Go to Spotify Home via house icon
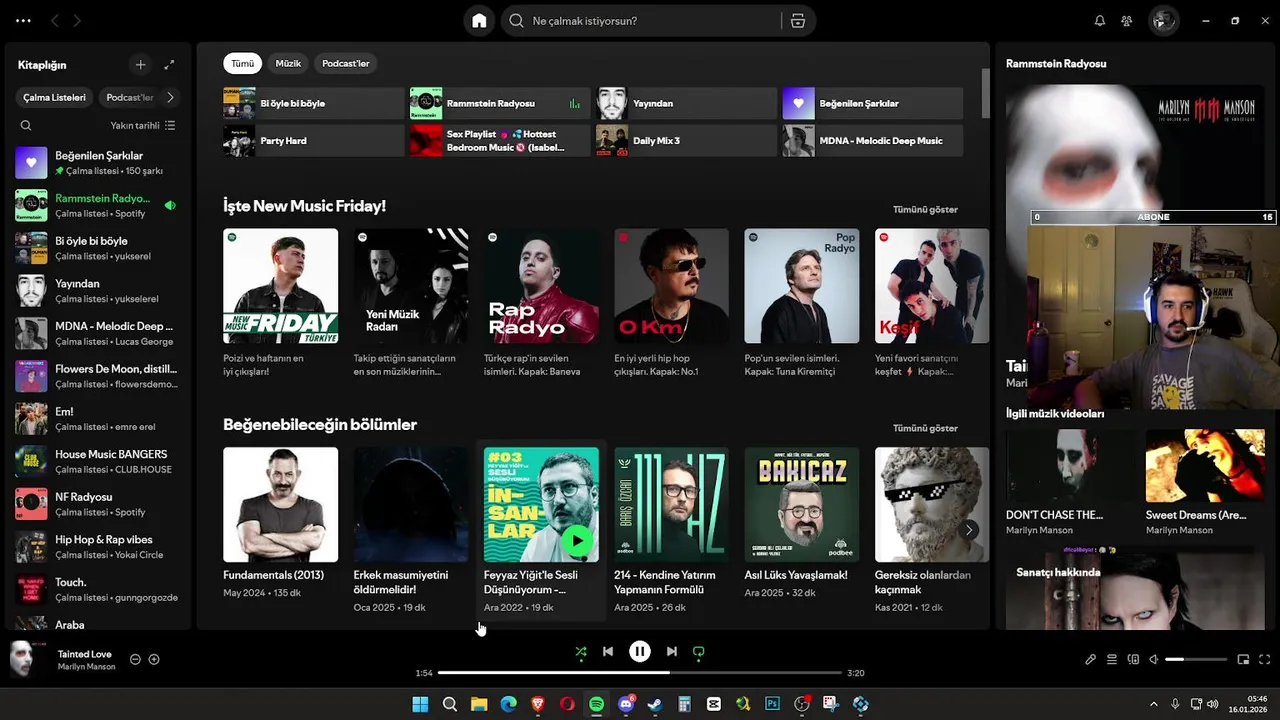The height and width of the screenshot is (720, 1280). pyautogui.click(x=479, y=21)
